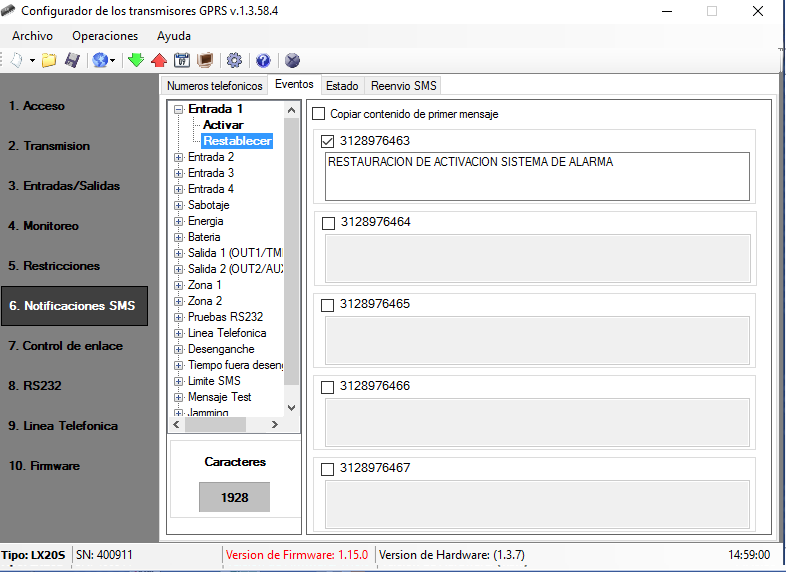Select Linea Telefonica in events tree

pos(227,333)
